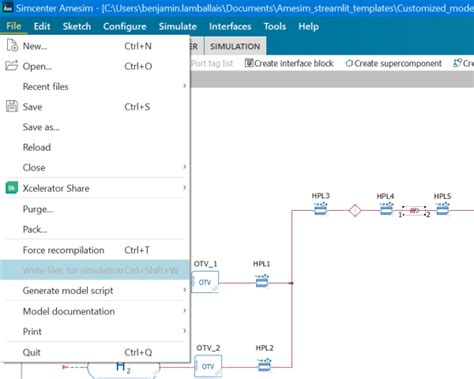Expand the Xcelerator Share submenu
This screenshot has height=379, width=474.
click(x=95, y=188)
